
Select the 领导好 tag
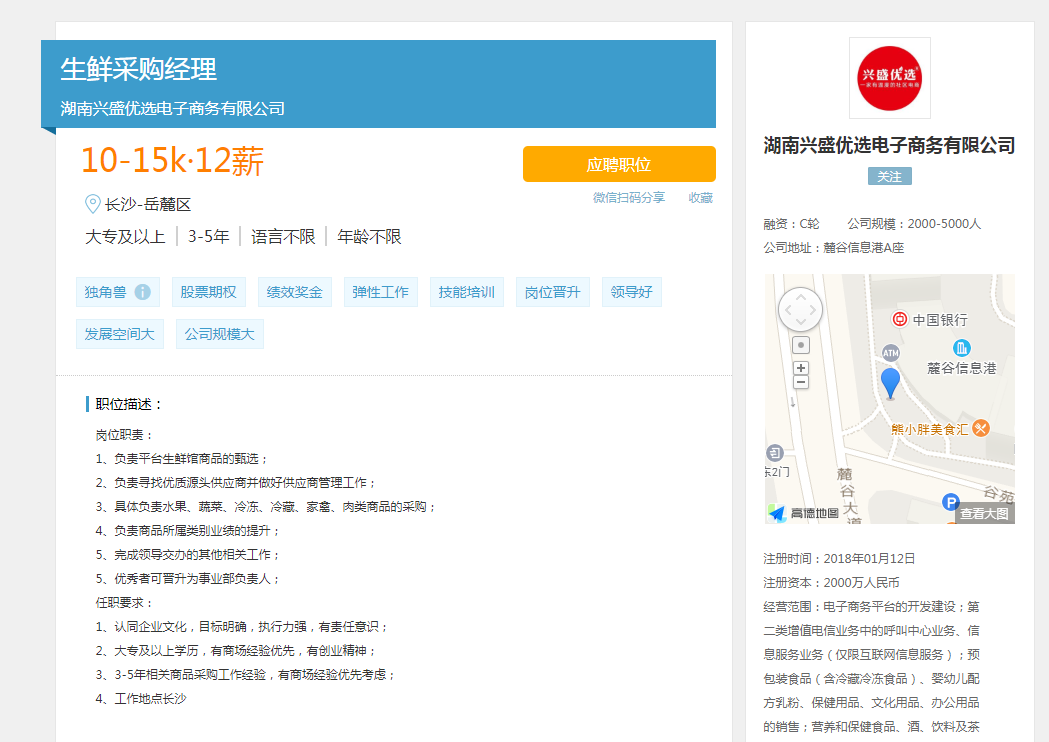point(632,292)
